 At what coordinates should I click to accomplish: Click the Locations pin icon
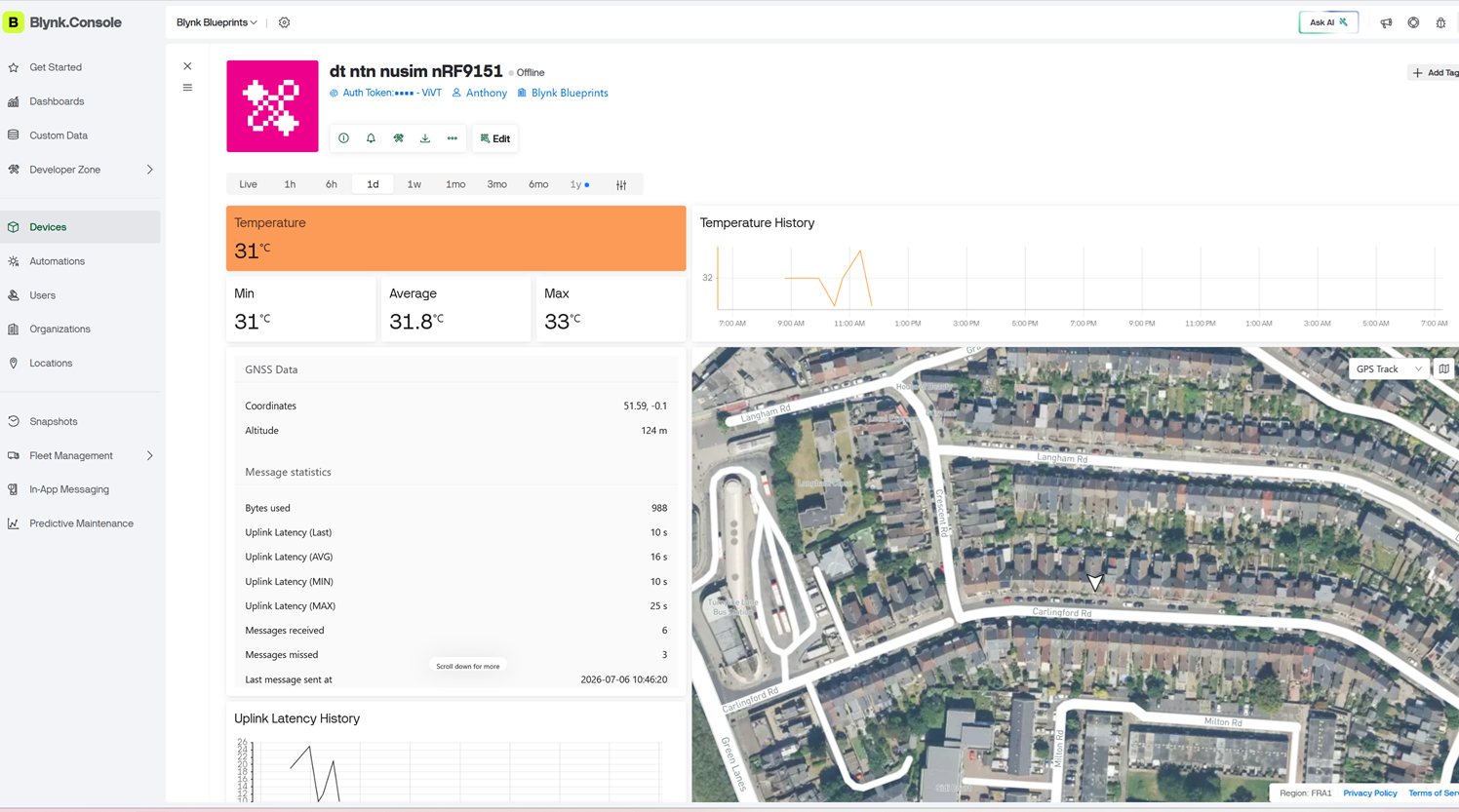[x=14, y=364]
